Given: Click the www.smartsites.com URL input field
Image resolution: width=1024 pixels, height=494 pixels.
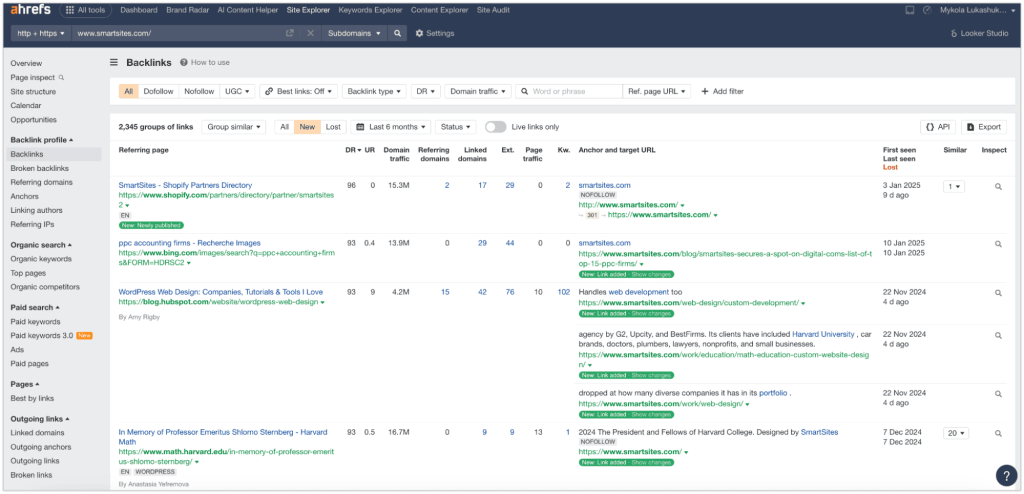Looking at the screenshot, I should pos(176,33).
